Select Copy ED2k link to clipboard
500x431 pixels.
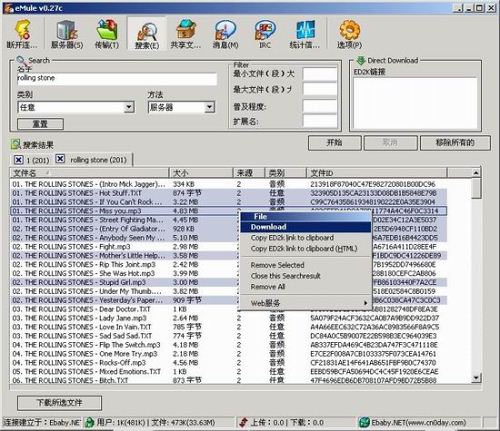(305, 238)
